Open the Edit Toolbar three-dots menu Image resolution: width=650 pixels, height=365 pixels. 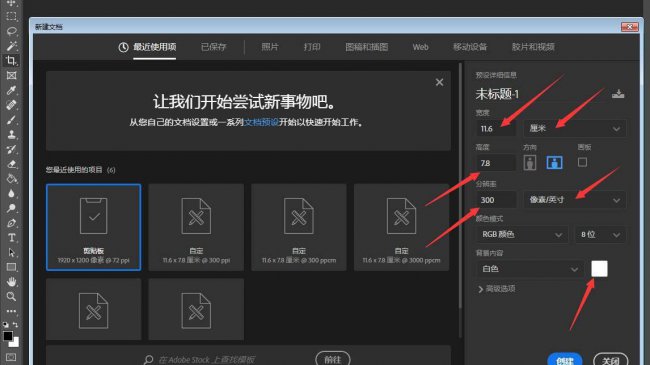[11, 311]
